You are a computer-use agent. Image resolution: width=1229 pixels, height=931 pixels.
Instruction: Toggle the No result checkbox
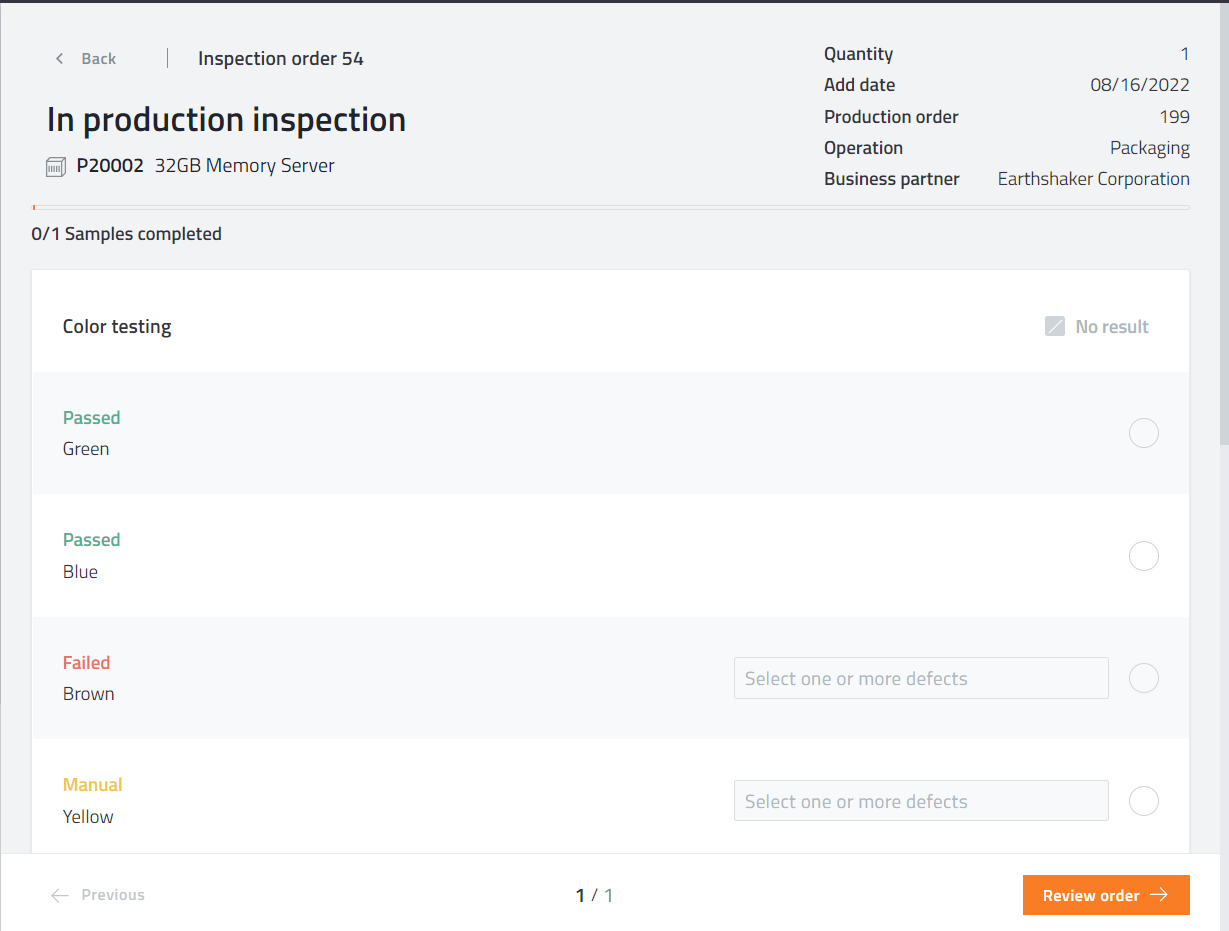[1055, 327]
